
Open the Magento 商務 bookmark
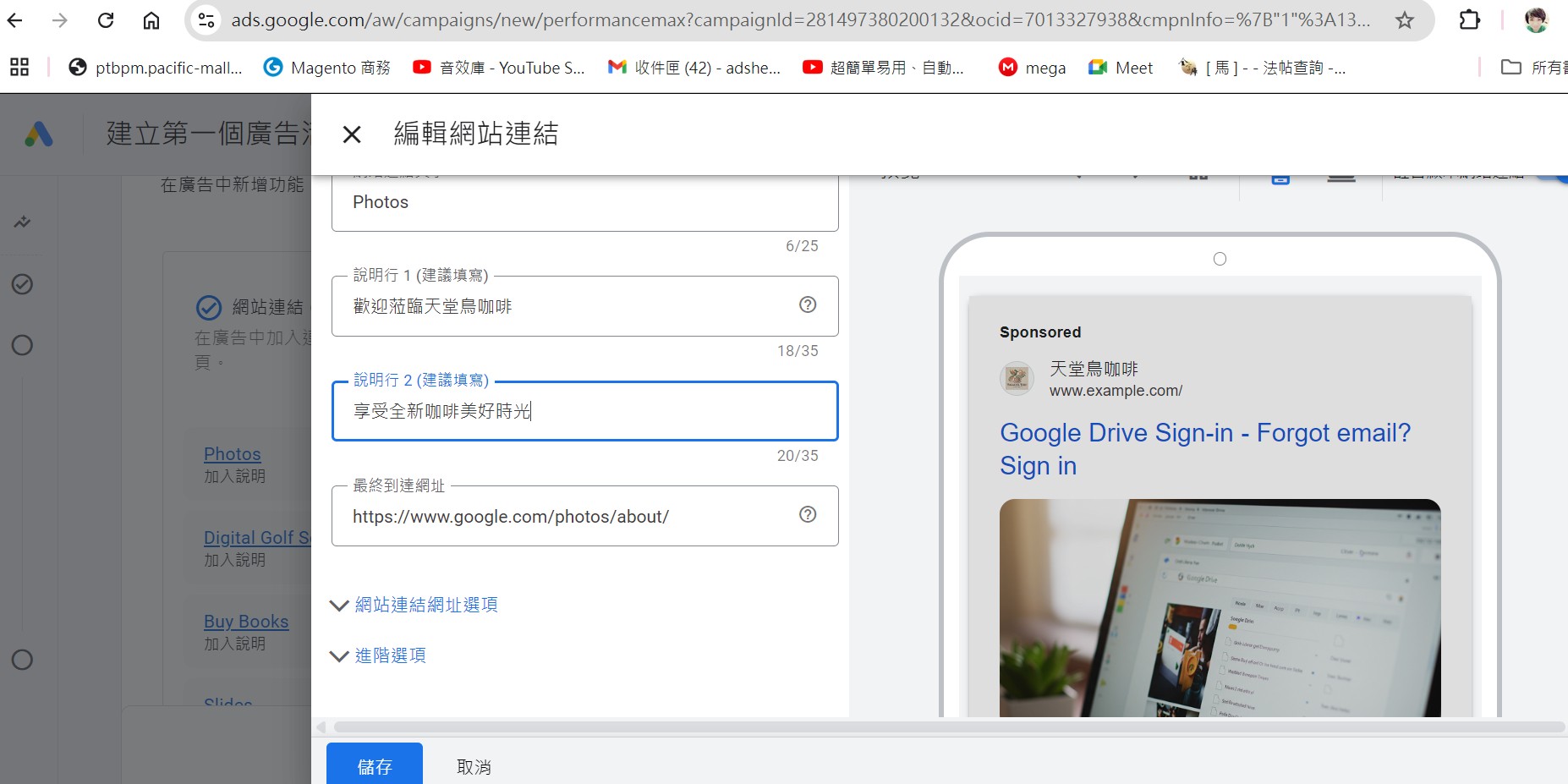point(327,68)
